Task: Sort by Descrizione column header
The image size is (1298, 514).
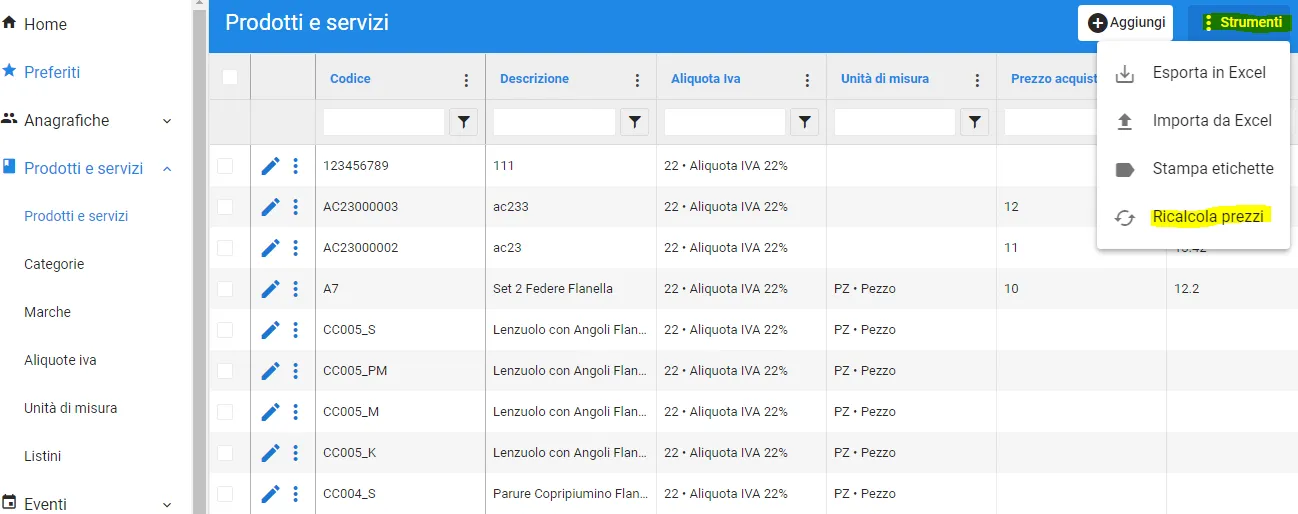Action: [534, 79]
